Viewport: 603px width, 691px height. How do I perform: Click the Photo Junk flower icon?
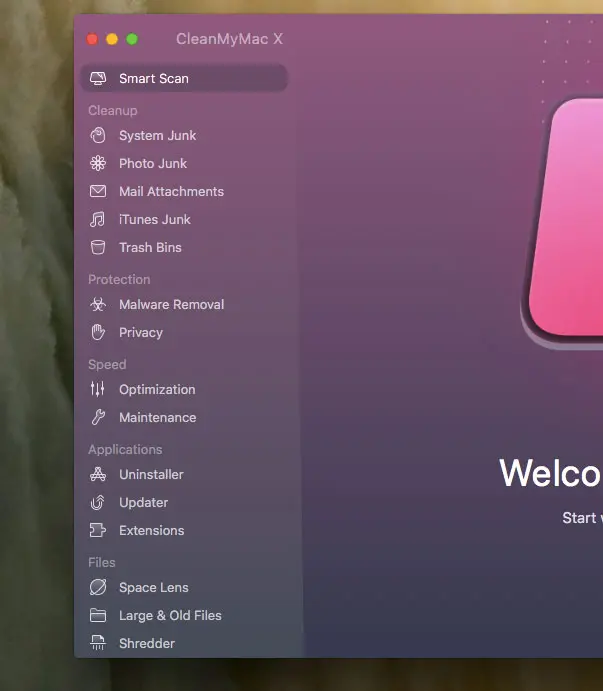coord(98,163)
